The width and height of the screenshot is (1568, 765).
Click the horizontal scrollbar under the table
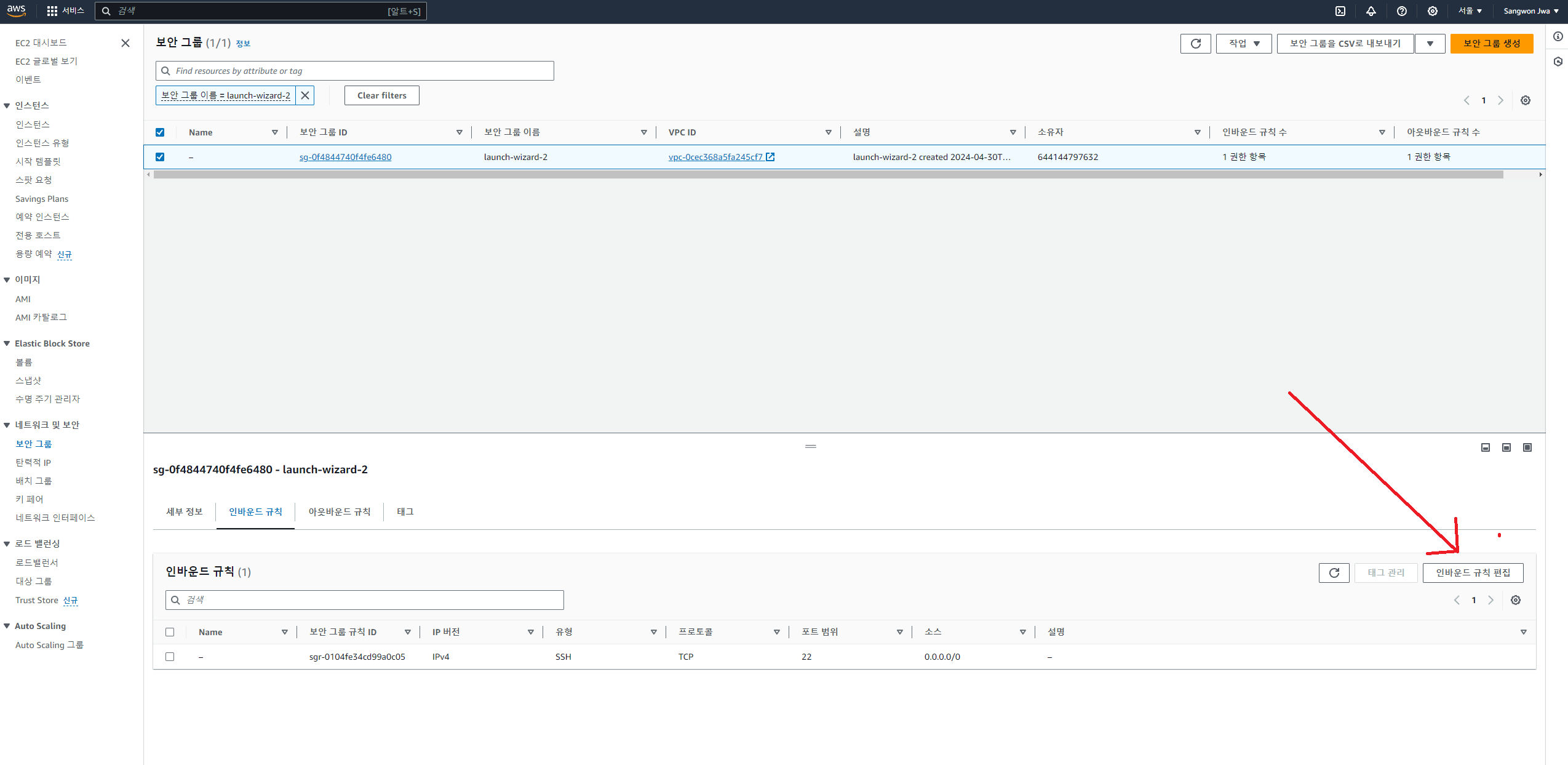[x=827, y=175]
